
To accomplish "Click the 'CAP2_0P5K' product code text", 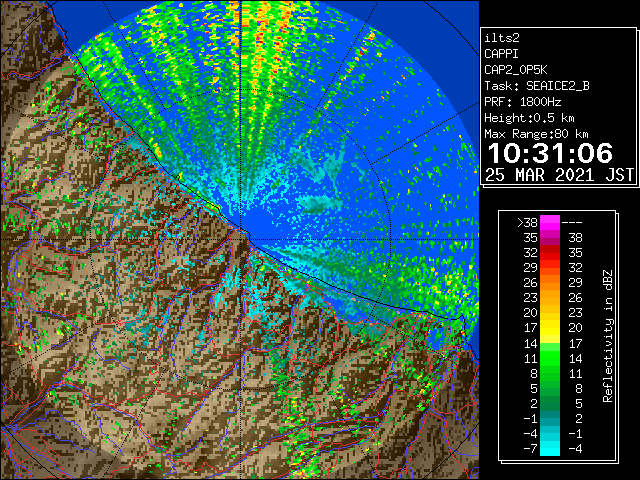I will tap(516, 70).
